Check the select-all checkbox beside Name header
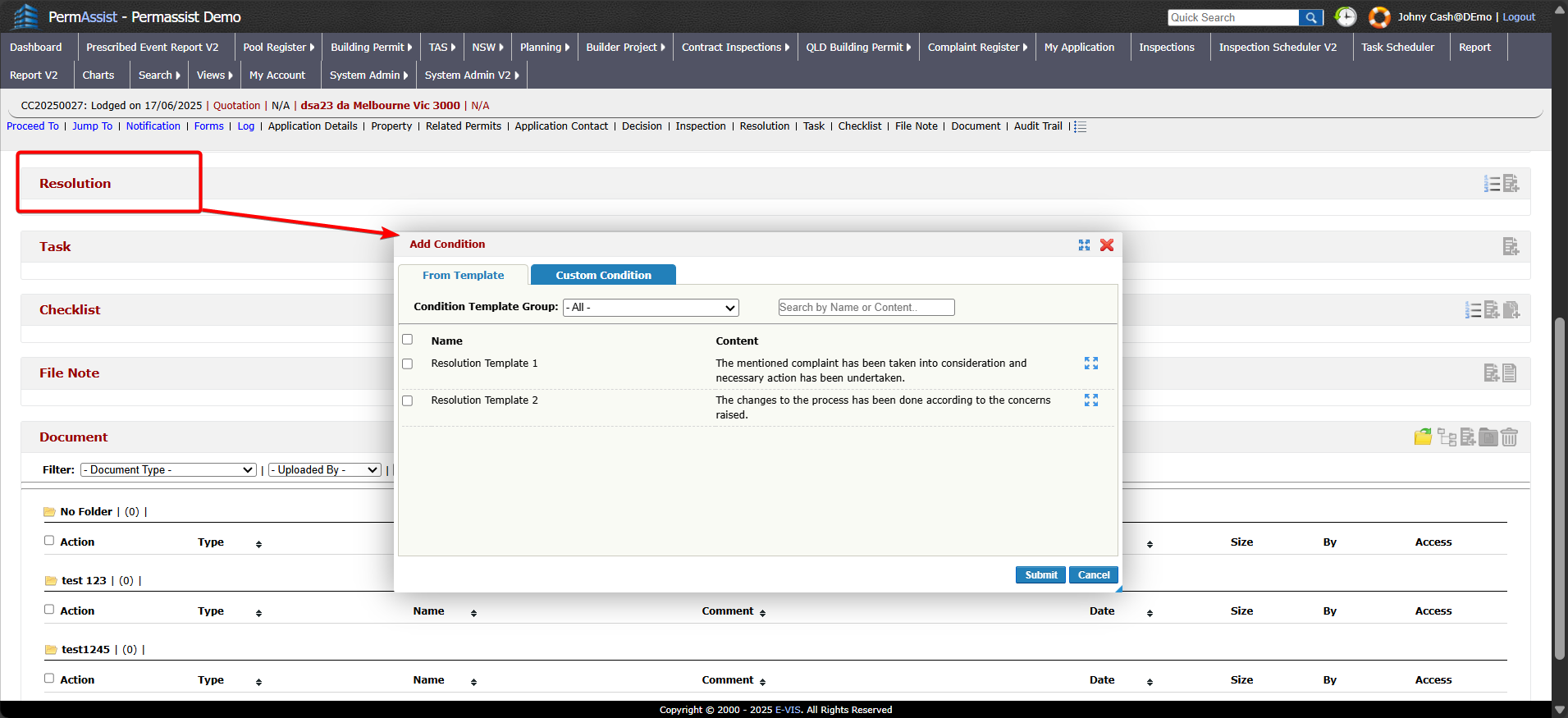This screenshot has width=1568, height=718. (x=408, y=340)
